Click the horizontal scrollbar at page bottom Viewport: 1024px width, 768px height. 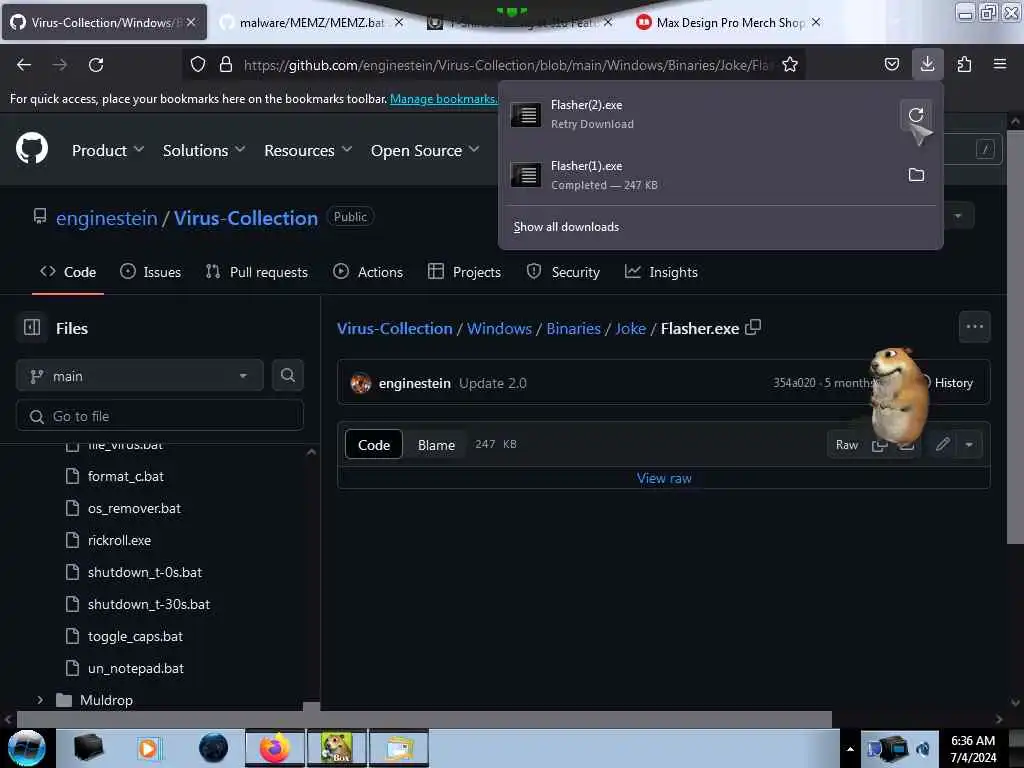424,719
